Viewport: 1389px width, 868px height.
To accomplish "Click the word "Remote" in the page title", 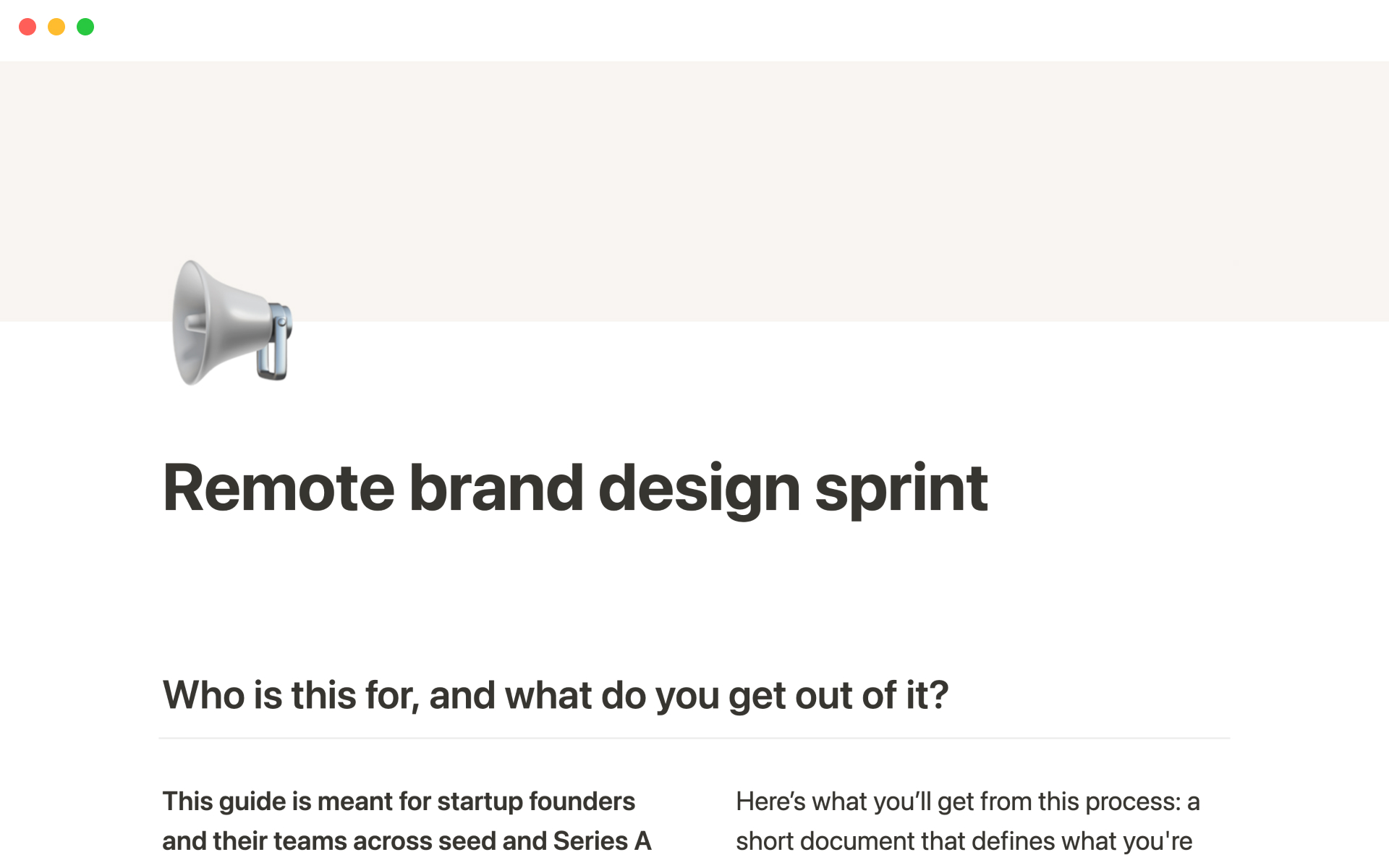I will point(279,489).
